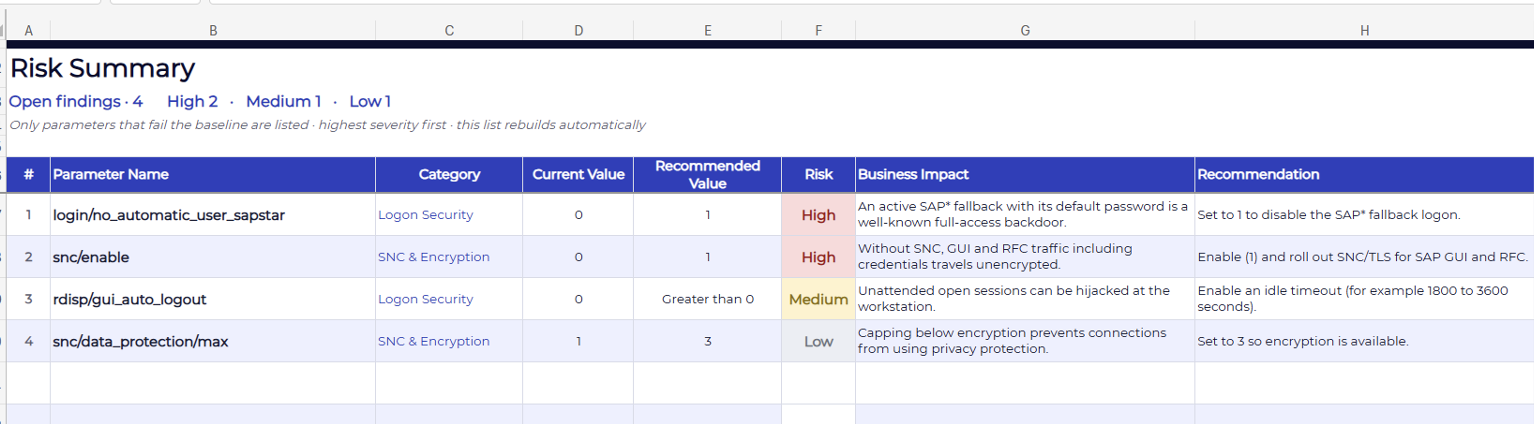The height and width of the screenshot is (424, 1534).
Task: Select the snc/enable parameter cell
Action: pos(213,257)
